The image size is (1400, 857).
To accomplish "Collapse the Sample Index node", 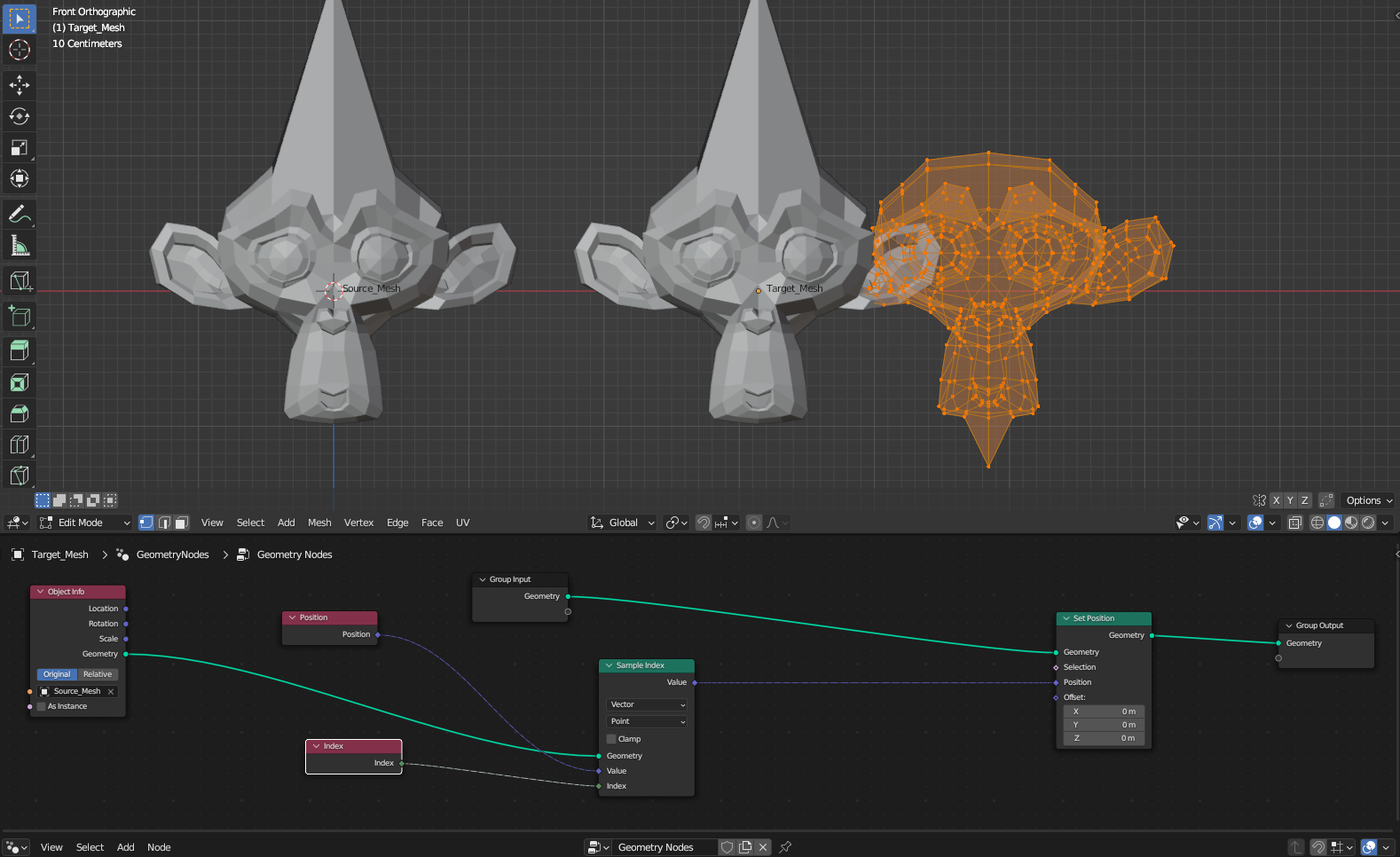I will (609, 665).
